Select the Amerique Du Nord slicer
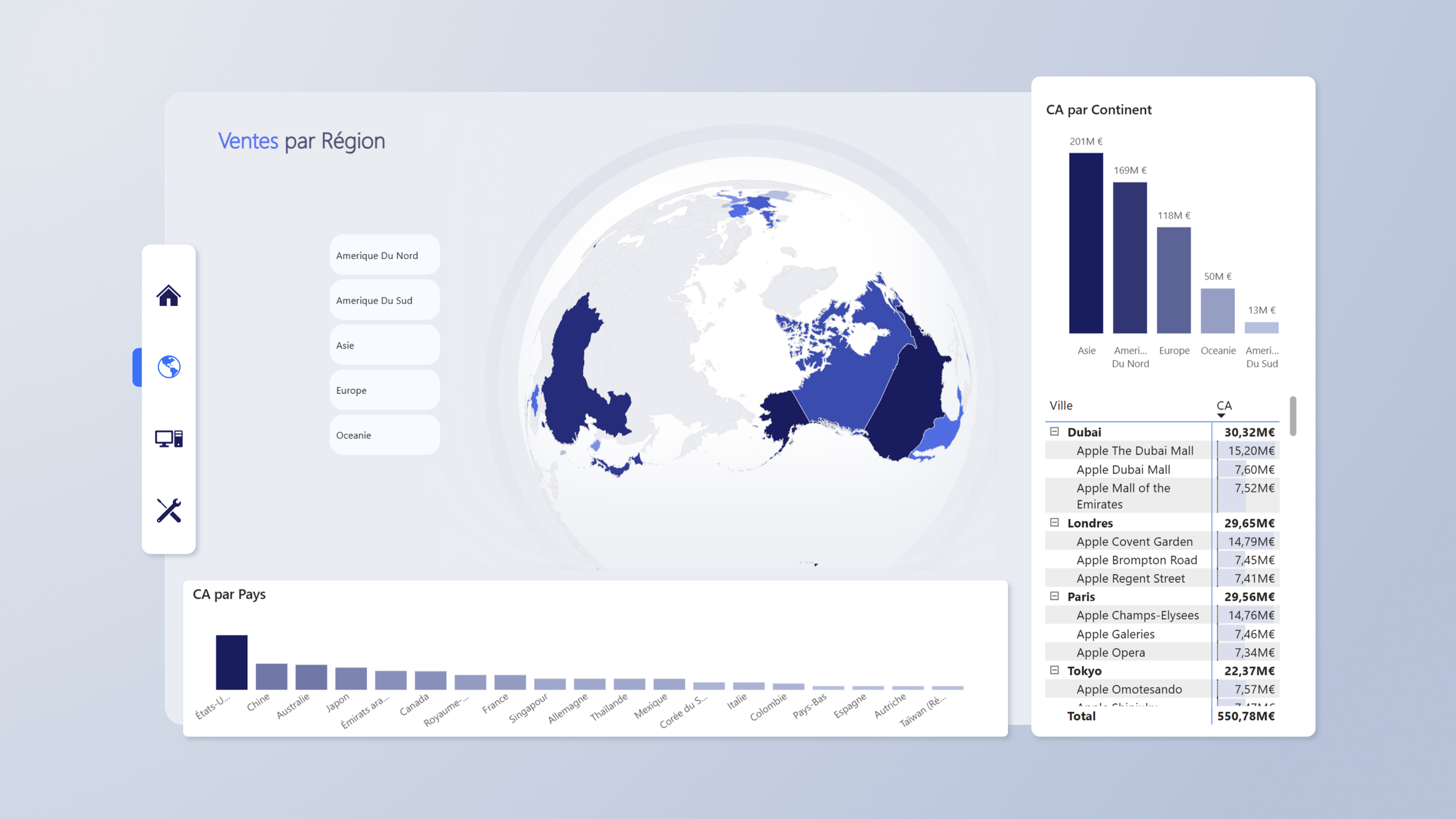Viewport: 1456px width, 819px height. (384, 255)
